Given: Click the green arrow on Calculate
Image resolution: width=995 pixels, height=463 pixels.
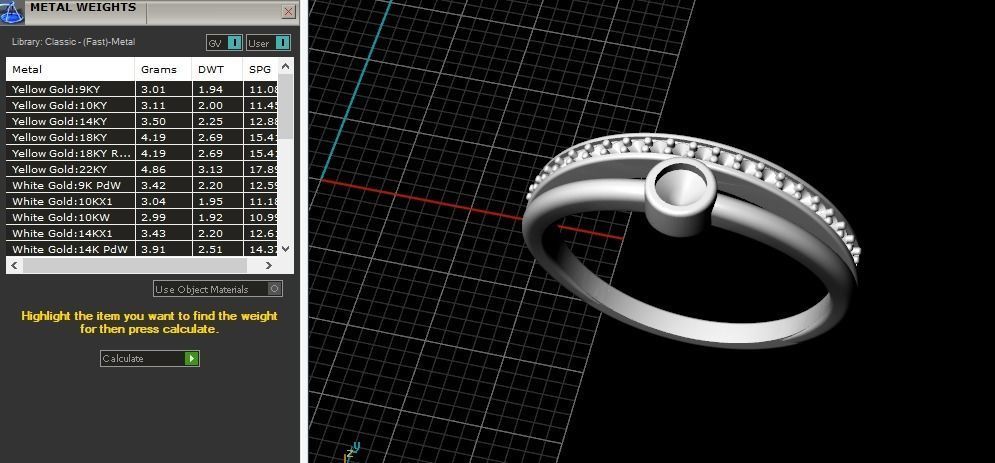Looking at the screenshot, I should [191, 358].
